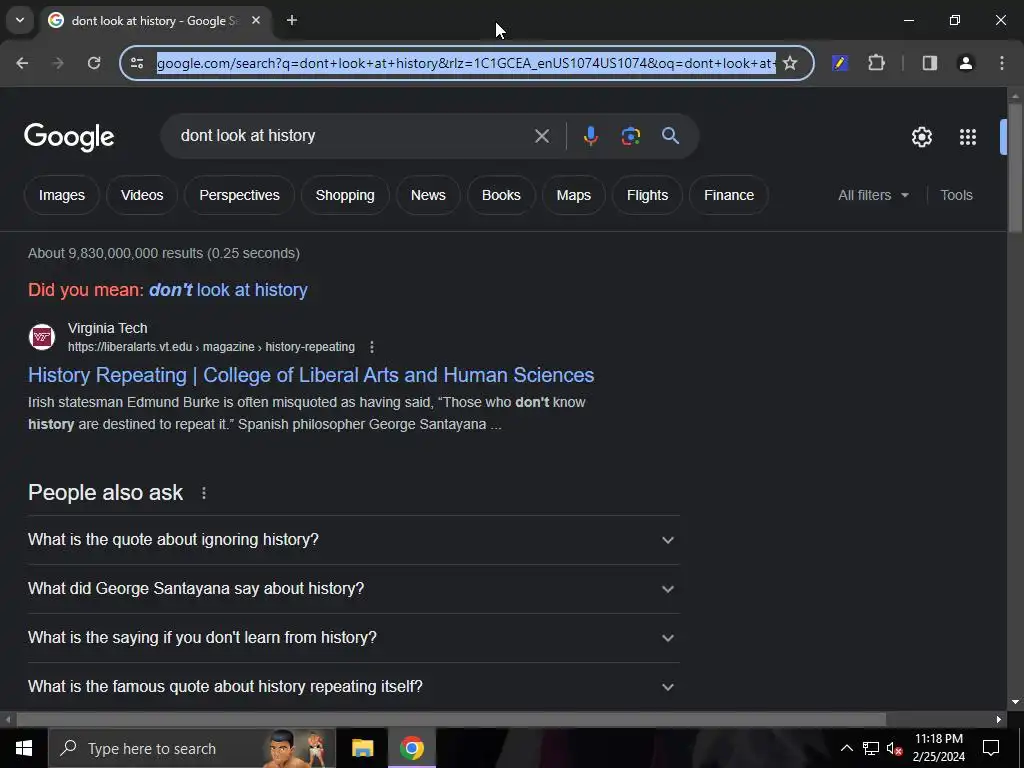Image resolution: width=1024 pixels, height=768 pixels.
Task: Switch to Maps results
Action: click(x=573, y=195)
